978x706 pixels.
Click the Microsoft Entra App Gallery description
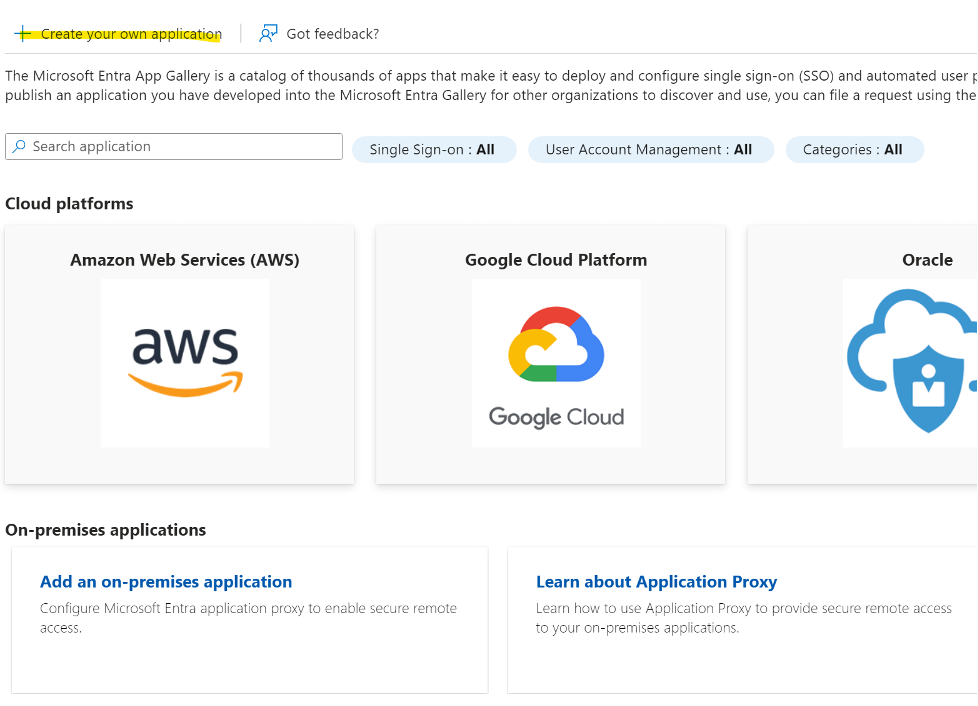(491, 85)
